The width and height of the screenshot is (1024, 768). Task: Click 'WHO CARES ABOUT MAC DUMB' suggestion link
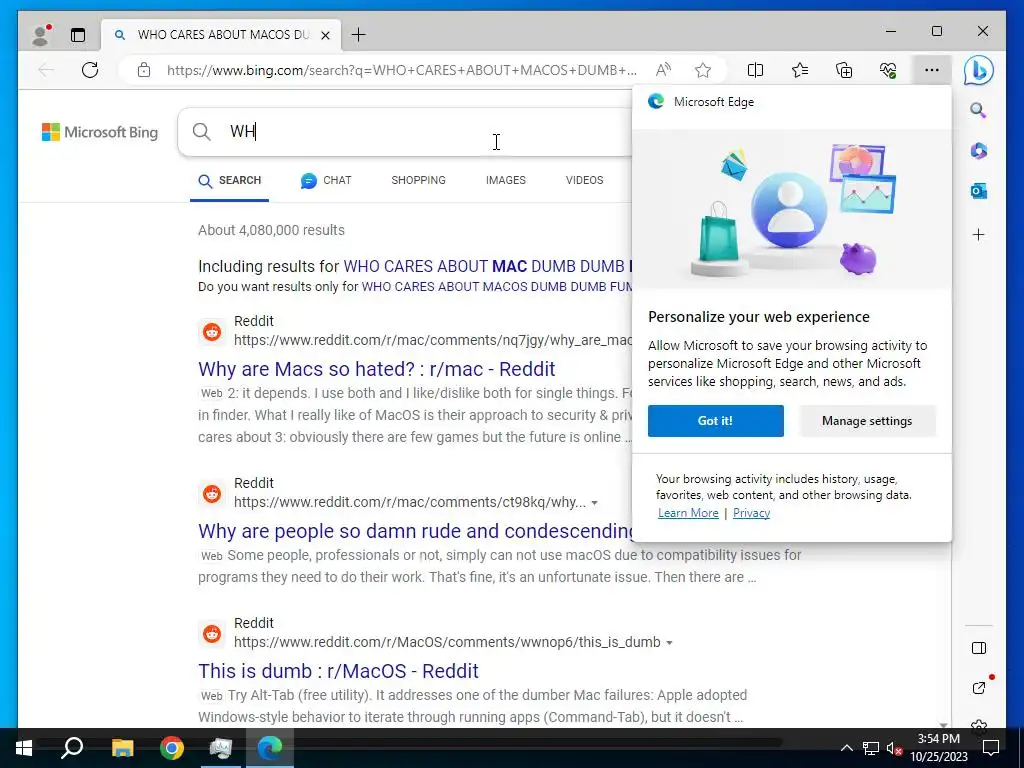click(x=488, y=266)
